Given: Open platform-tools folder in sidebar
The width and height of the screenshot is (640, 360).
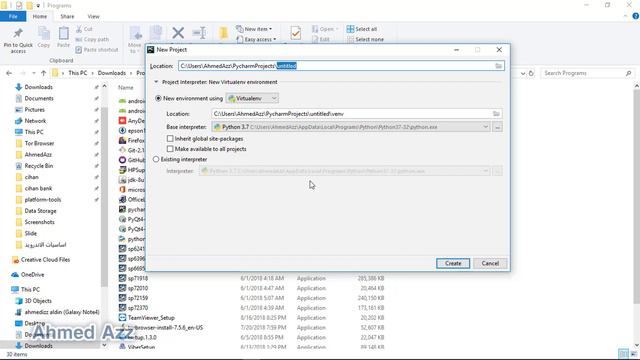Looking at the screenshot, I should pyautogui.click(x=43, y=200).
